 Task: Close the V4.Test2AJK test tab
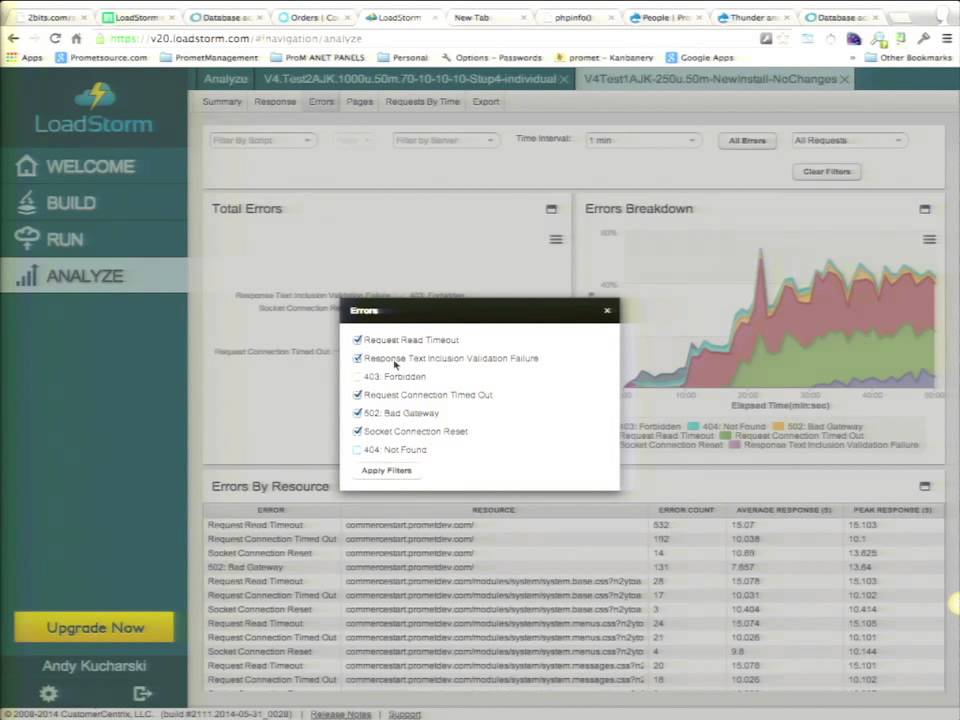coord(564,79)
